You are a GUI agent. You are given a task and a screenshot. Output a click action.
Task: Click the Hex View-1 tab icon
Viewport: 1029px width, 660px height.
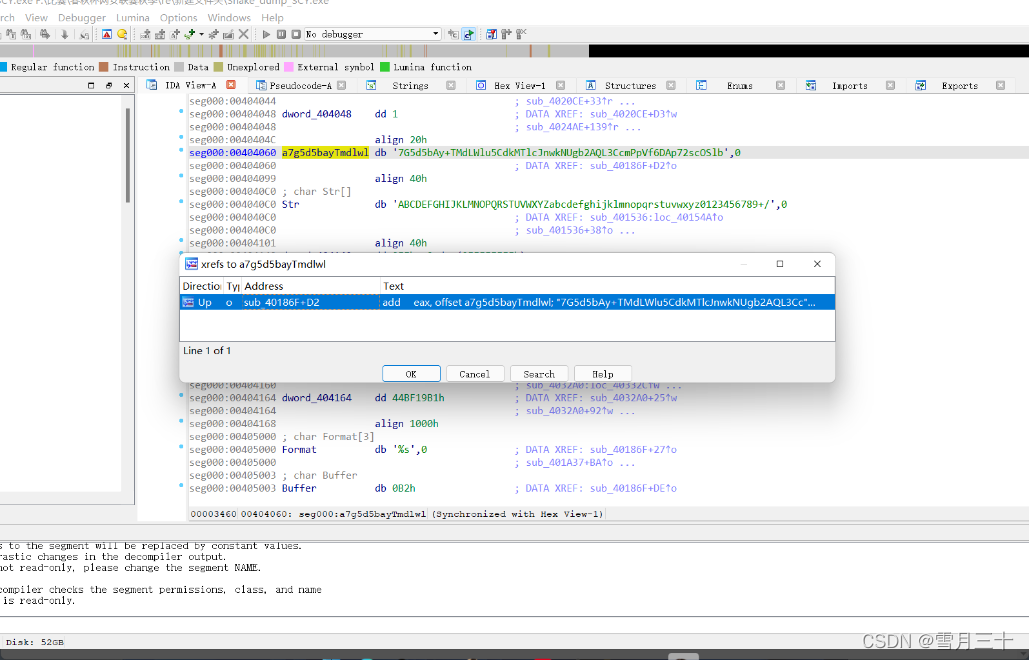click(481, 85)
